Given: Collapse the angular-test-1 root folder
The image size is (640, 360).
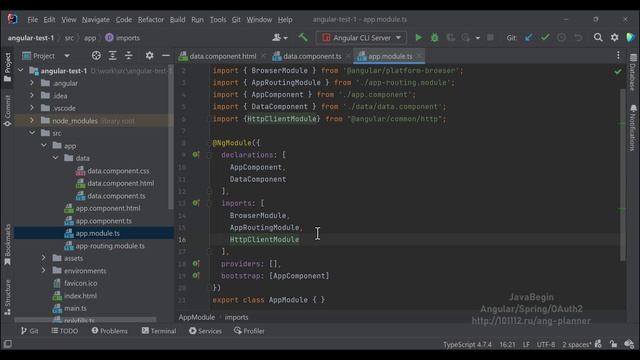Looking at the screenshot, I should coord(20,71).
